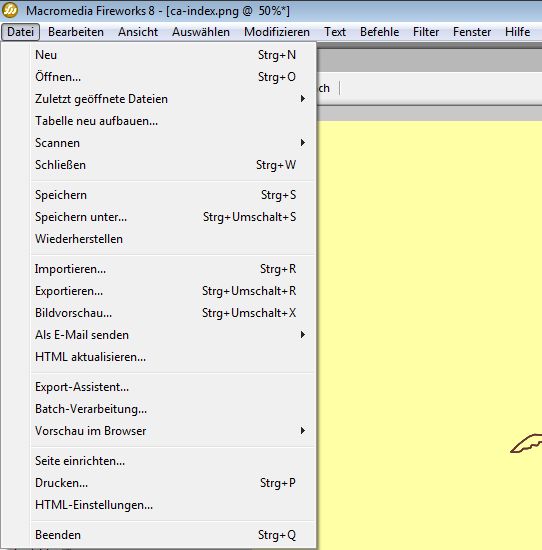Expand the Zuletzt geöffnete Dateien submenu
Screen dimensions: 542x550
[x=172, y=99]
